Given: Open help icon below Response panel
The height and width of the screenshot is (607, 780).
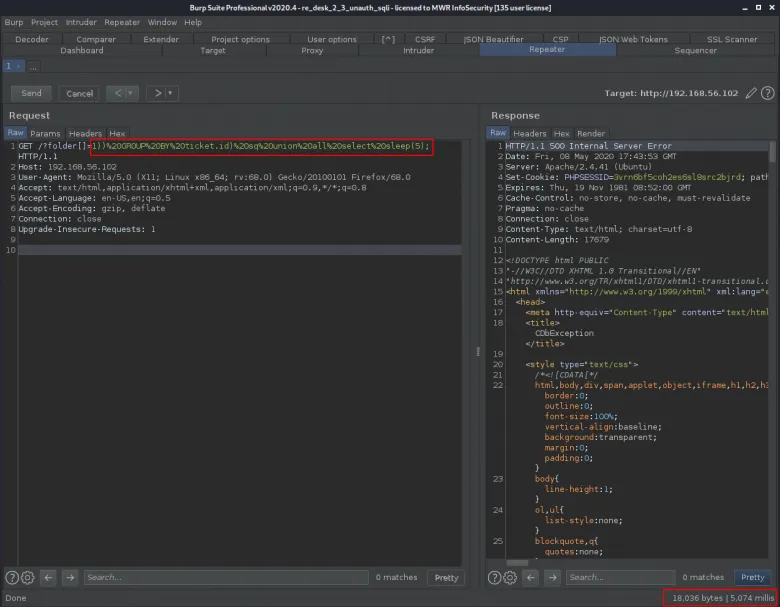Looking at the screenshot, I should coord(494,577).
